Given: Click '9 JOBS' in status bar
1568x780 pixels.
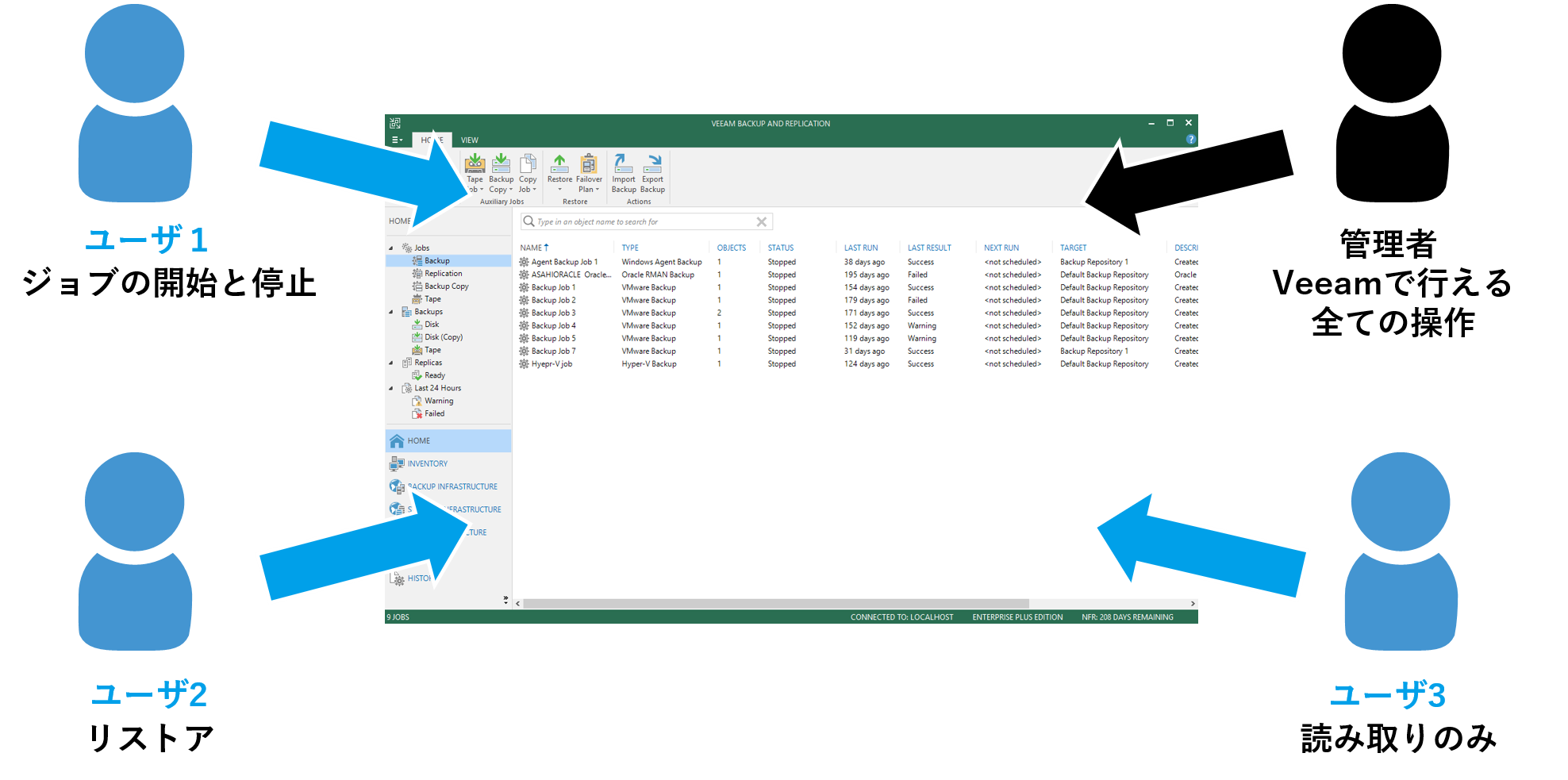Looking at the screenshot, I should tap(398, 617).
